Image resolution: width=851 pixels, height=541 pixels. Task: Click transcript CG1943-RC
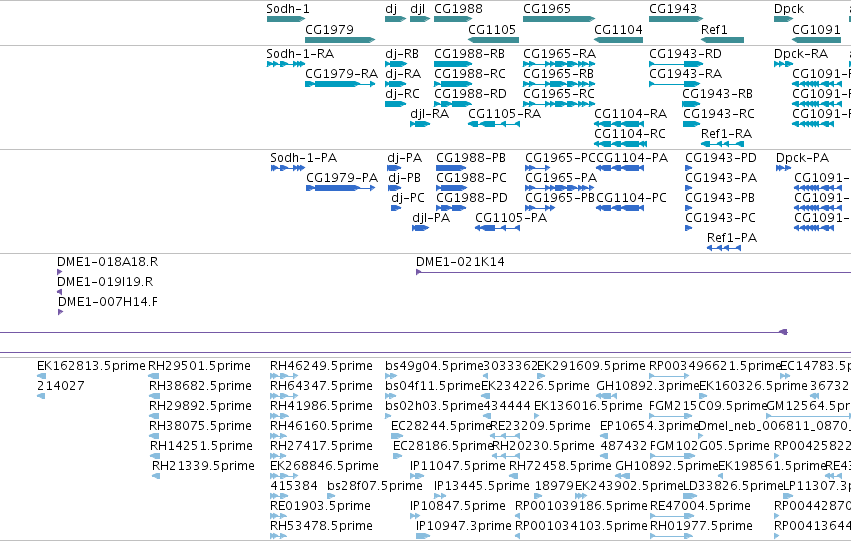tap(691, 124)
